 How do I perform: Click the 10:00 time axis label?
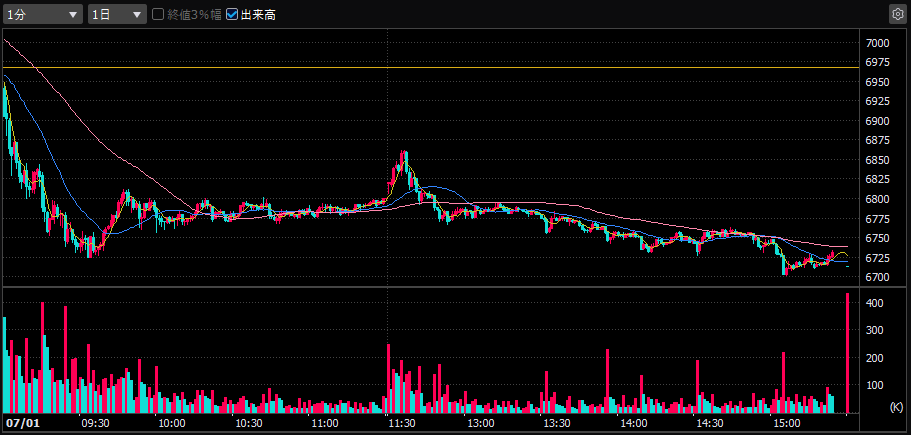173,423
